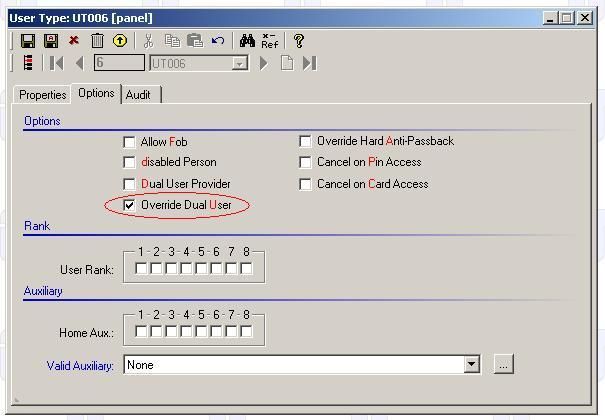Click the trash can delete icon
The height and width of the screenshot is (420, 605).
click(x=97, y=41)
